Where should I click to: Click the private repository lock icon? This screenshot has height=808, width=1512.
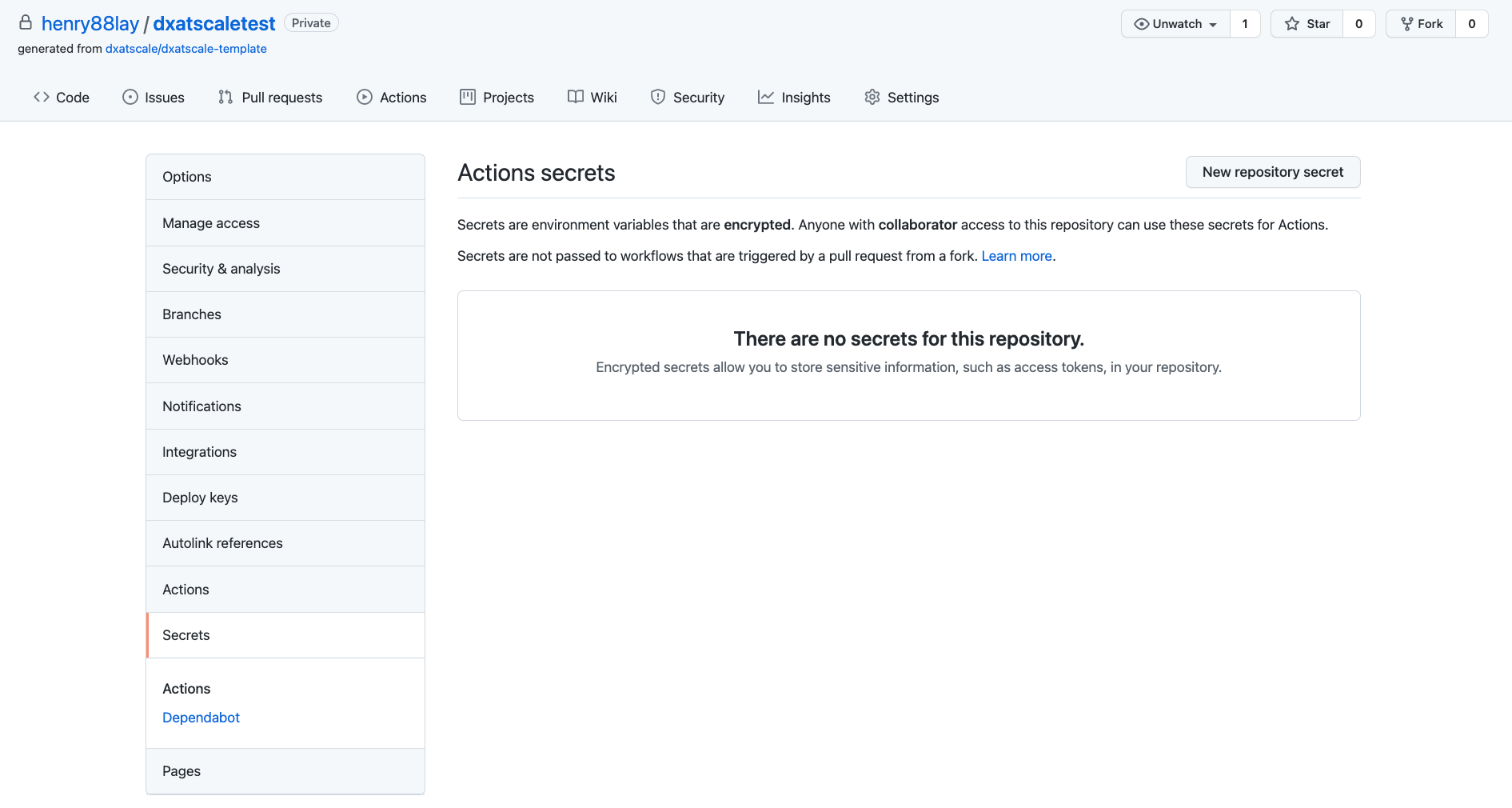coord(26,22)
